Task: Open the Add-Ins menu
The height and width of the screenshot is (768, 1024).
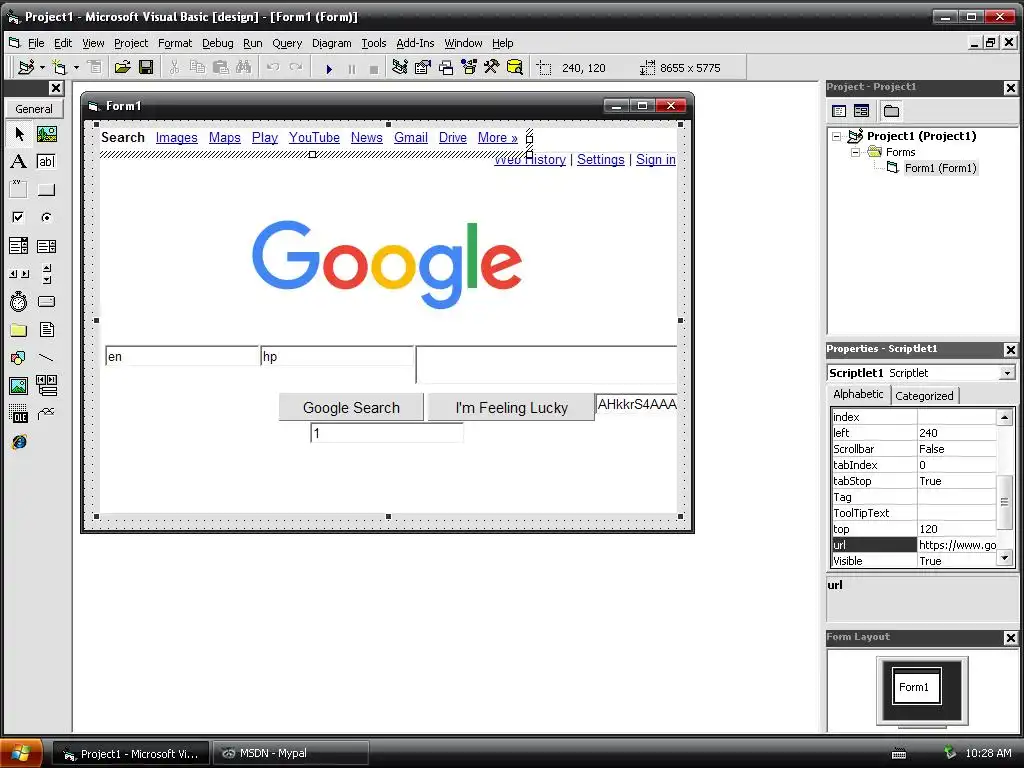Action: [x=415, y=43]
